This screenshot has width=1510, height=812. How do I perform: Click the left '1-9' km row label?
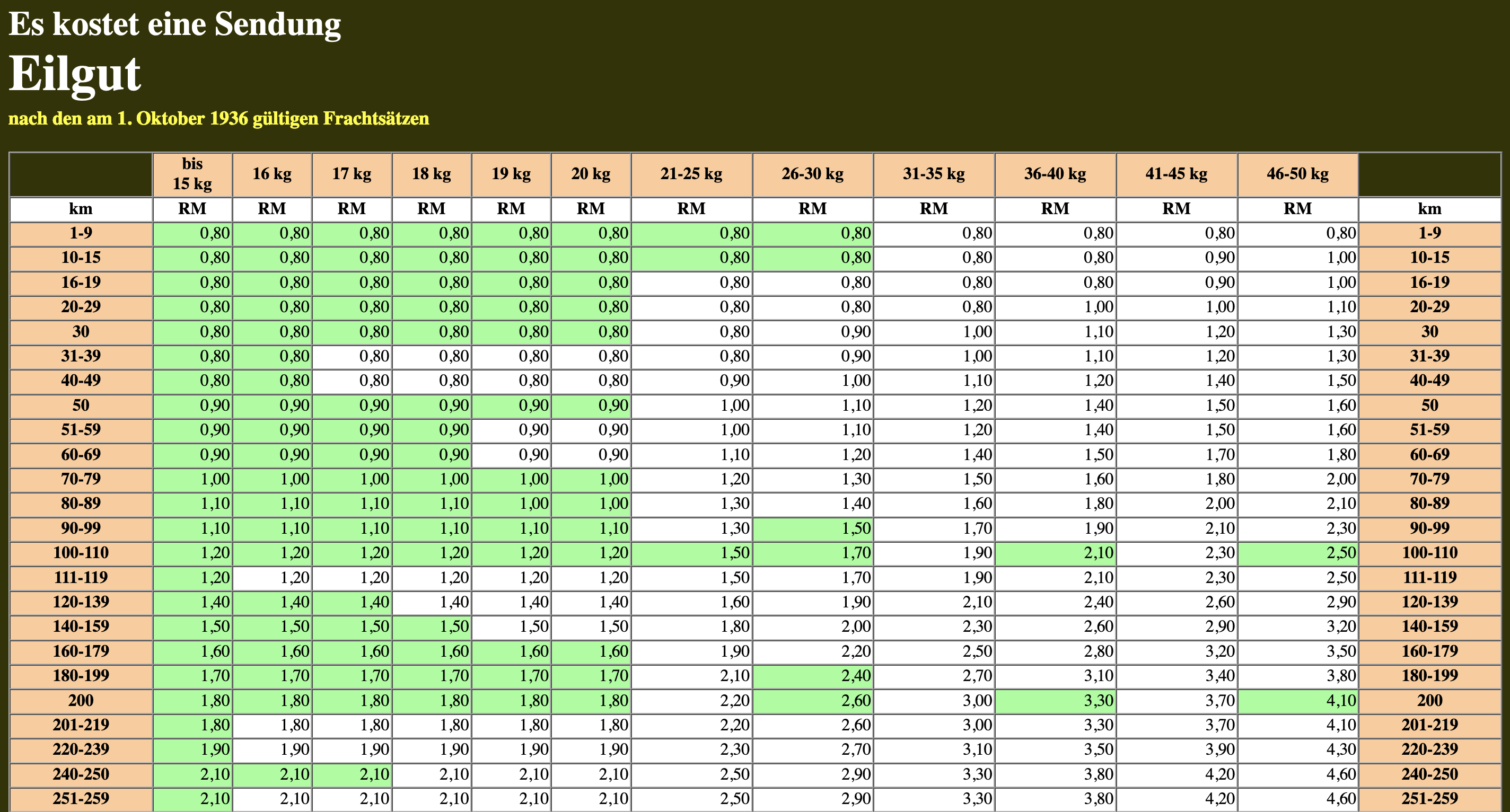81,233
